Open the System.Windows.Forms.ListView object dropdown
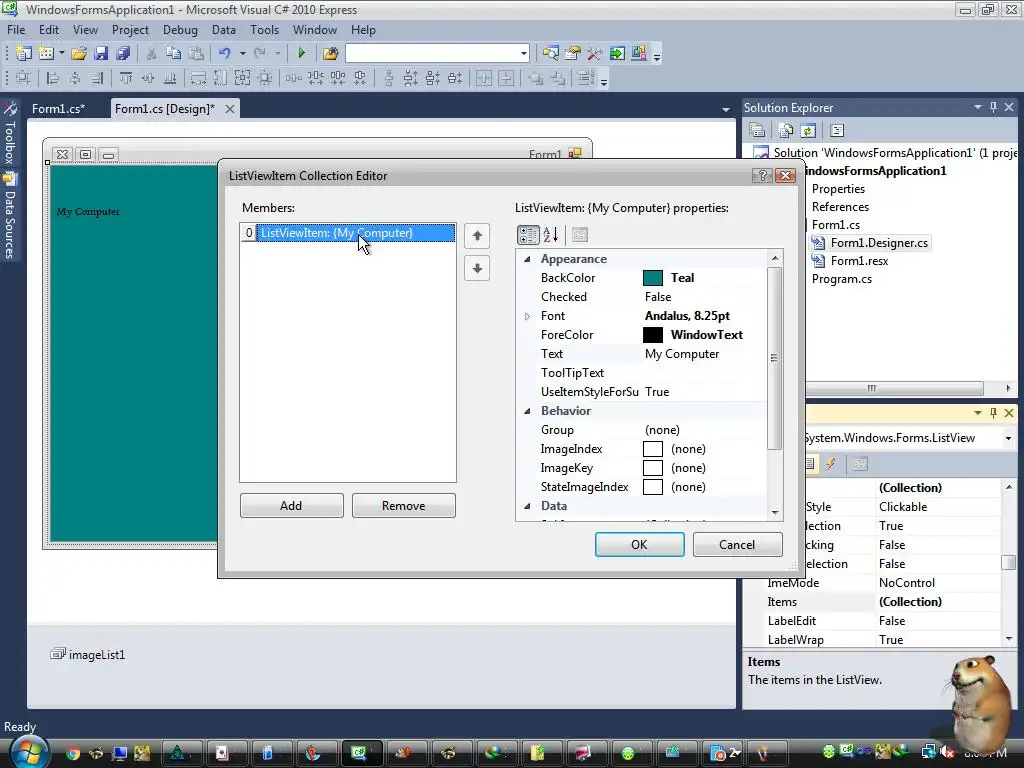Image resolution: width=1024 pixels, height=768 pixels. [x=1008, y=438]
